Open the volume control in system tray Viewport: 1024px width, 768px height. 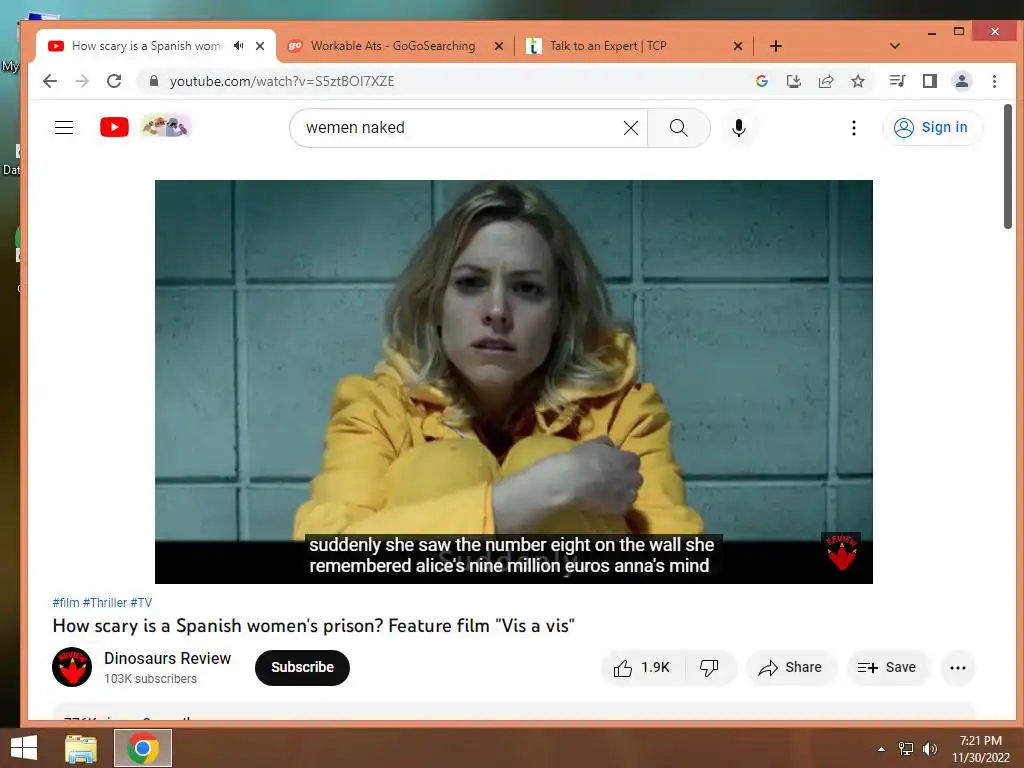(930, 749)
